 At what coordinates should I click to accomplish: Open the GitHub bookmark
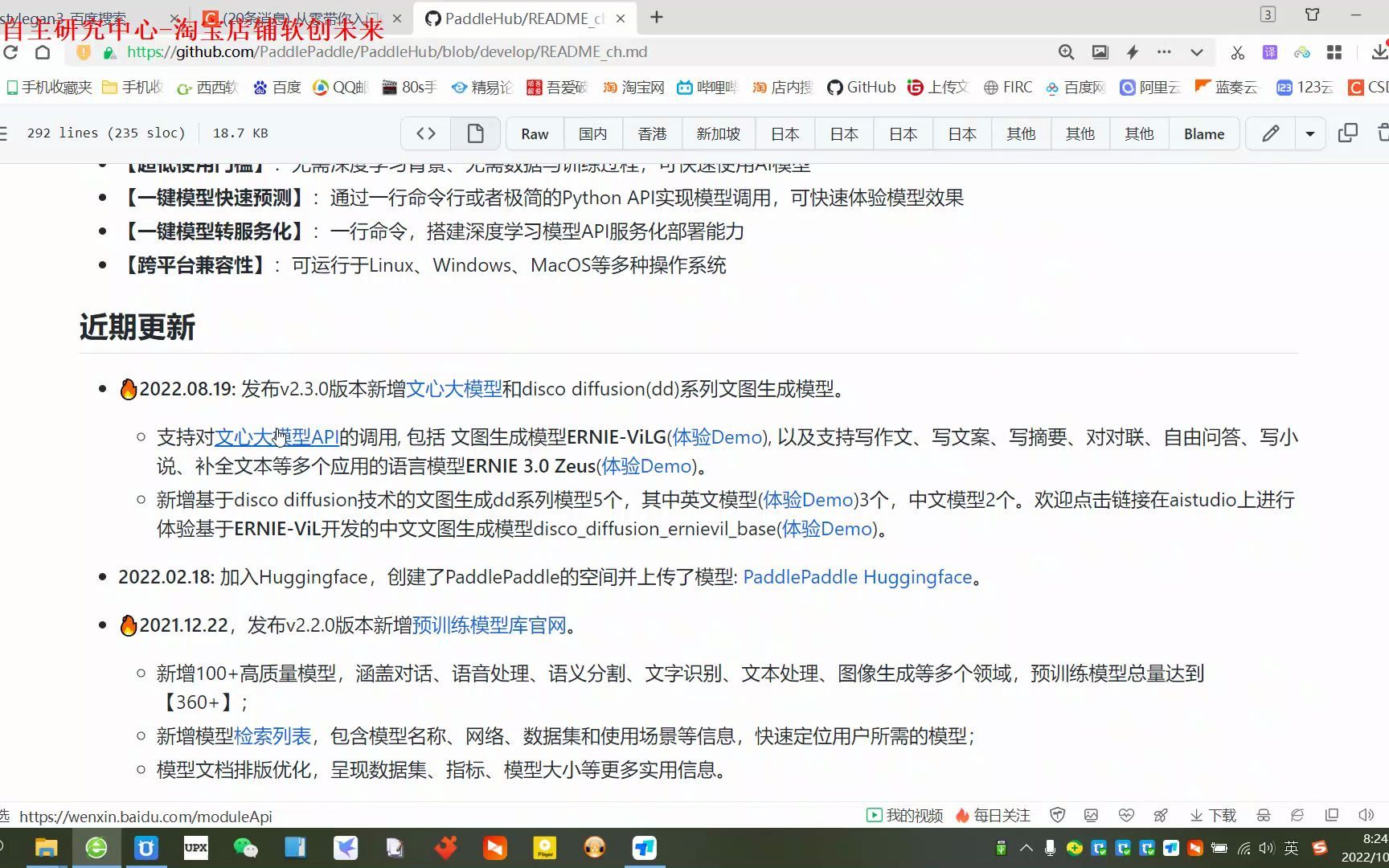[x=861, y=87]
